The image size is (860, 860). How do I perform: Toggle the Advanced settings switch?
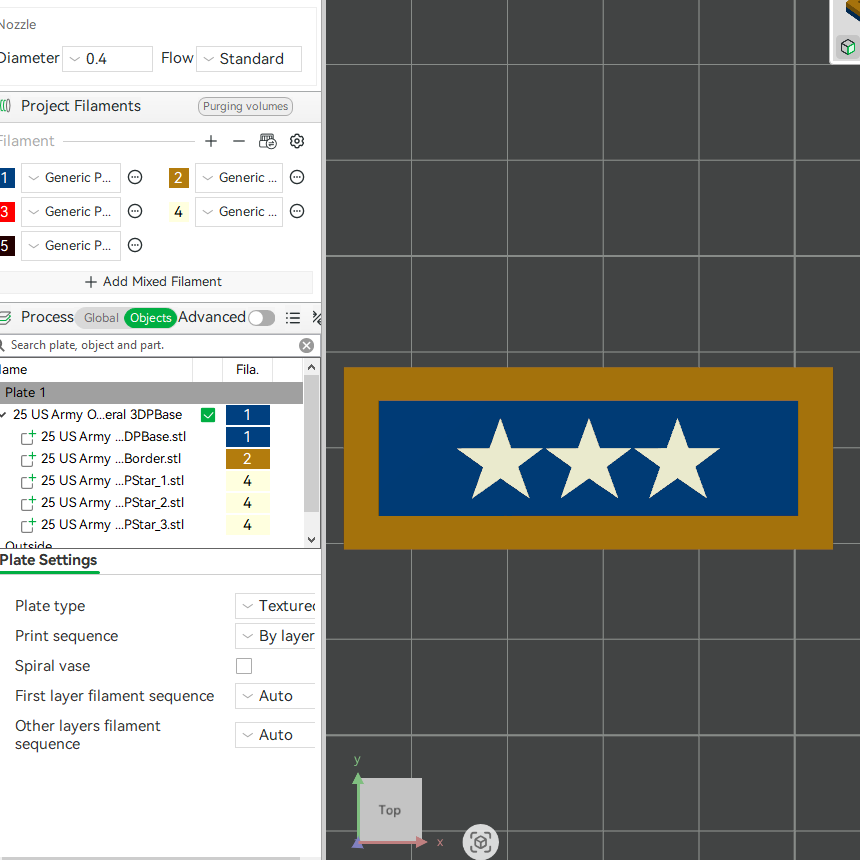(262, 318)
